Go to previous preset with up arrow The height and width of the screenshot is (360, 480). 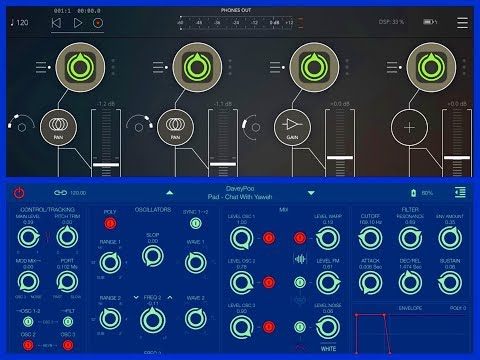pos(170,193)
